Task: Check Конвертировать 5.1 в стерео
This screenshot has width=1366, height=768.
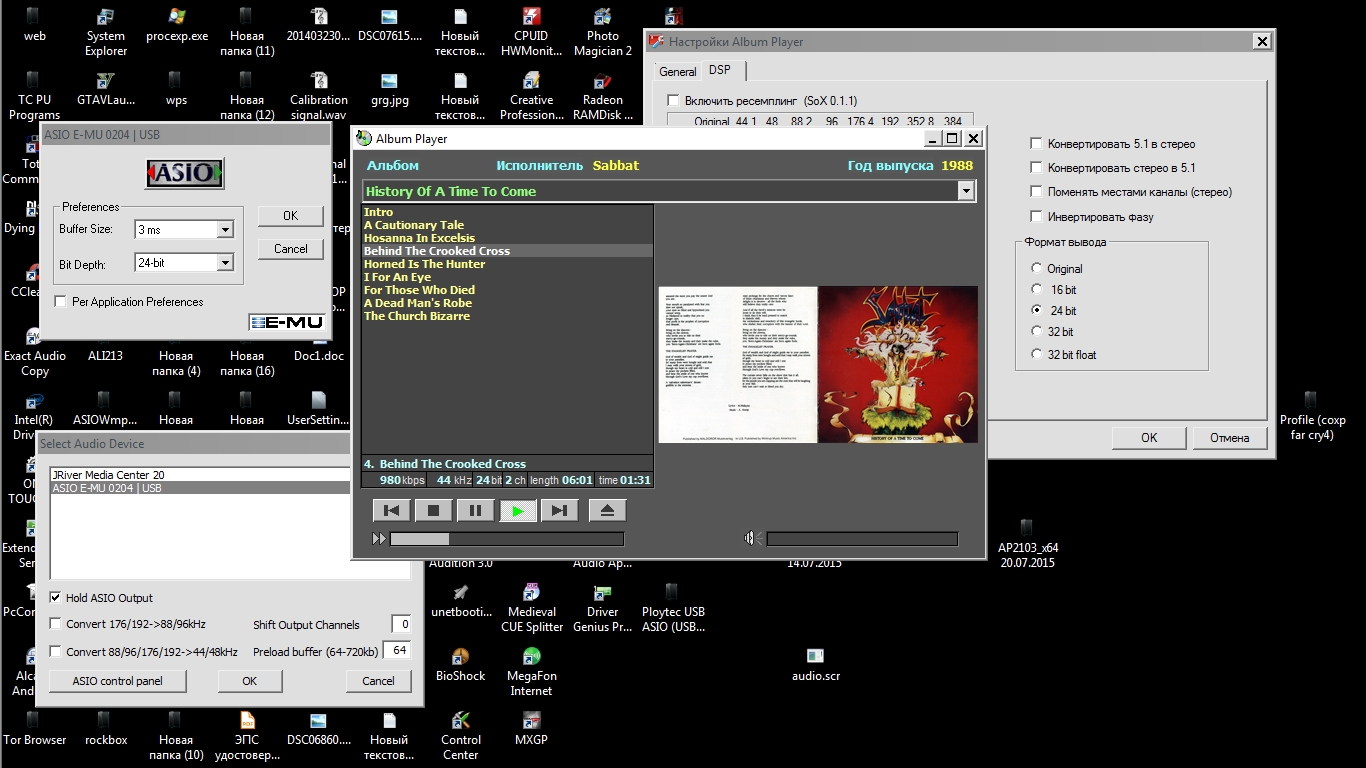Action: pos(1037,144)
